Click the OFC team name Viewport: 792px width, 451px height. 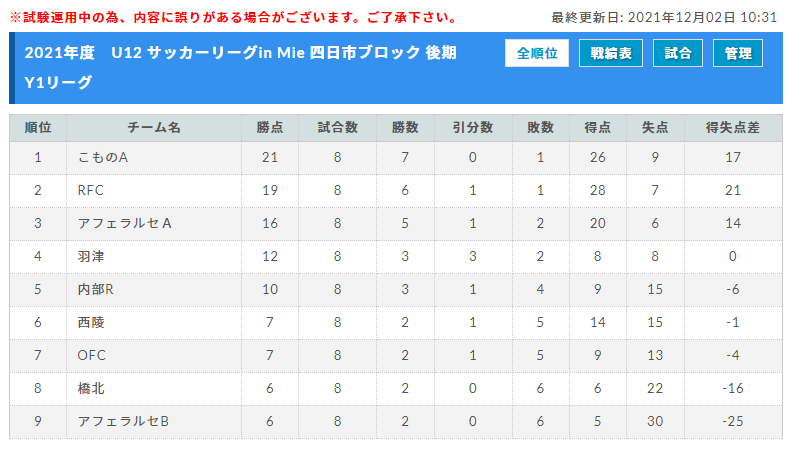91,356
